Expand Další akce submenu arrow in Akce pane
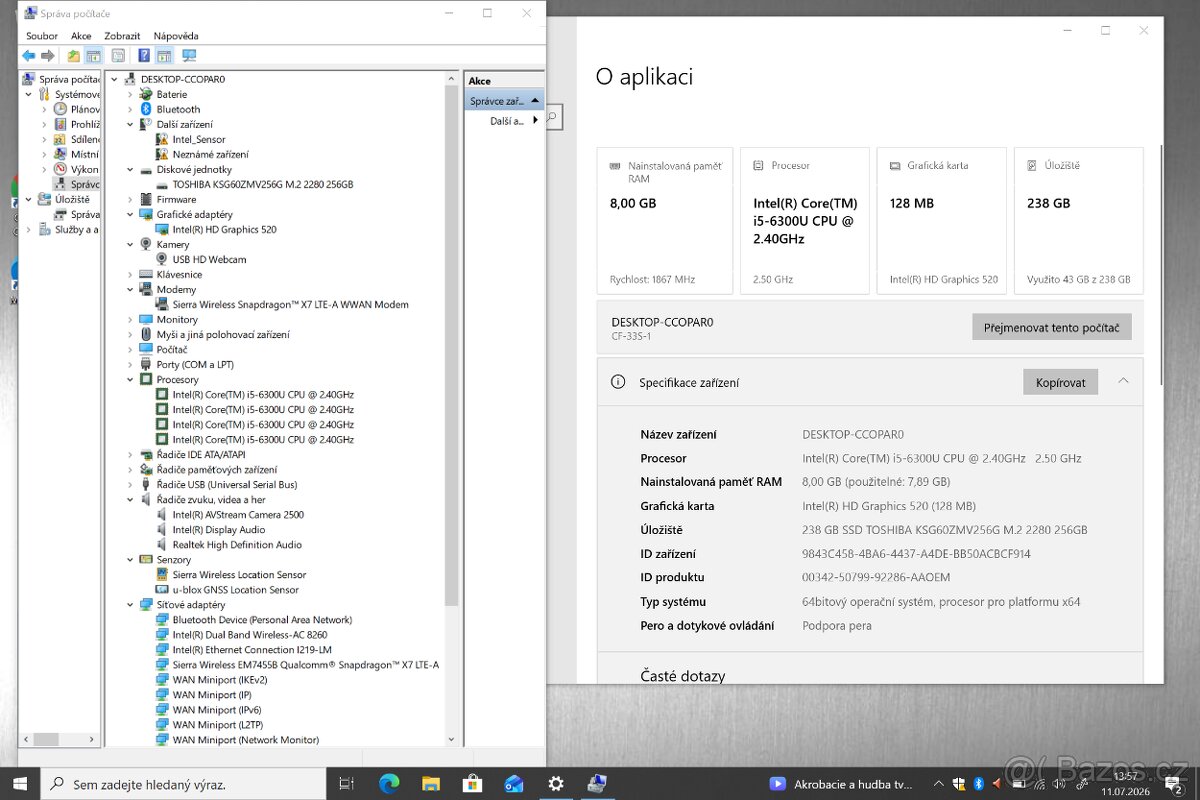Image resolution: width=1200 pixels, height=800 pixels. pyautogui.click(x=535, y=120)
